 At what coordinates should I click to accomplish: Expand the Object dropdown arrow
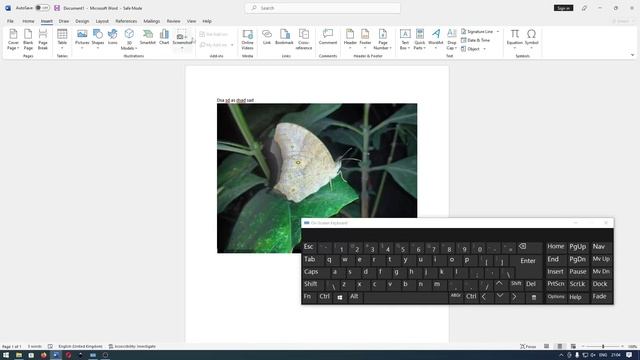(484, 49)
